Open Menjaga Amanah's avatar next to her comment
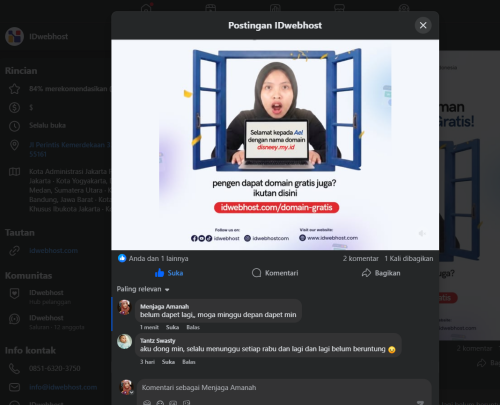Screen dimensions: 500x405 coord(125,307)
